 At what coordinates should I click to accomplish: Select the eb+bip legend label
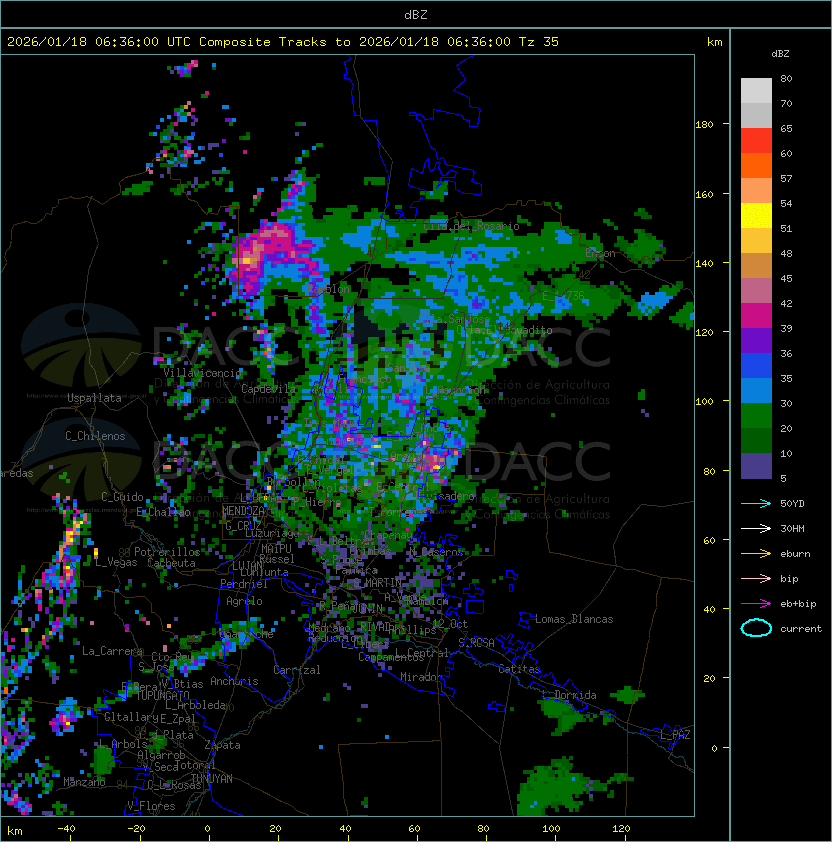click(798, 604)
